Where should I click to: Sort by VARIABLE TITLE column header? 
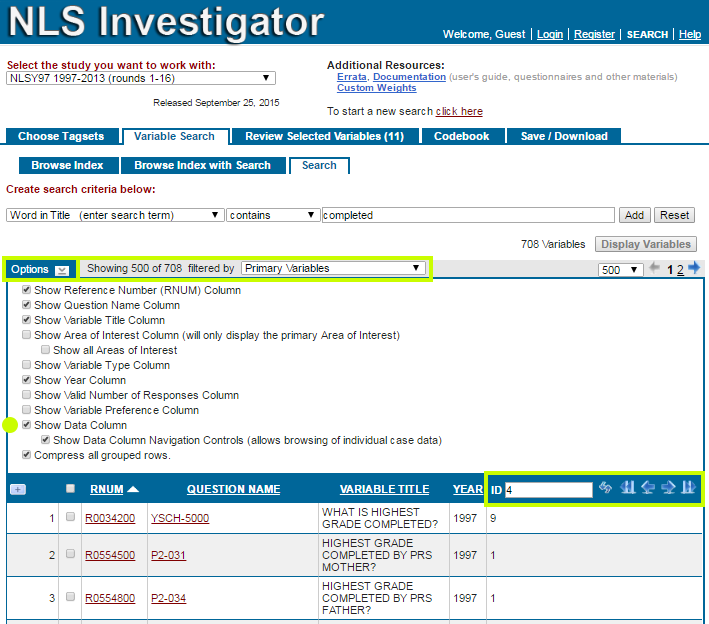(384, 489)
